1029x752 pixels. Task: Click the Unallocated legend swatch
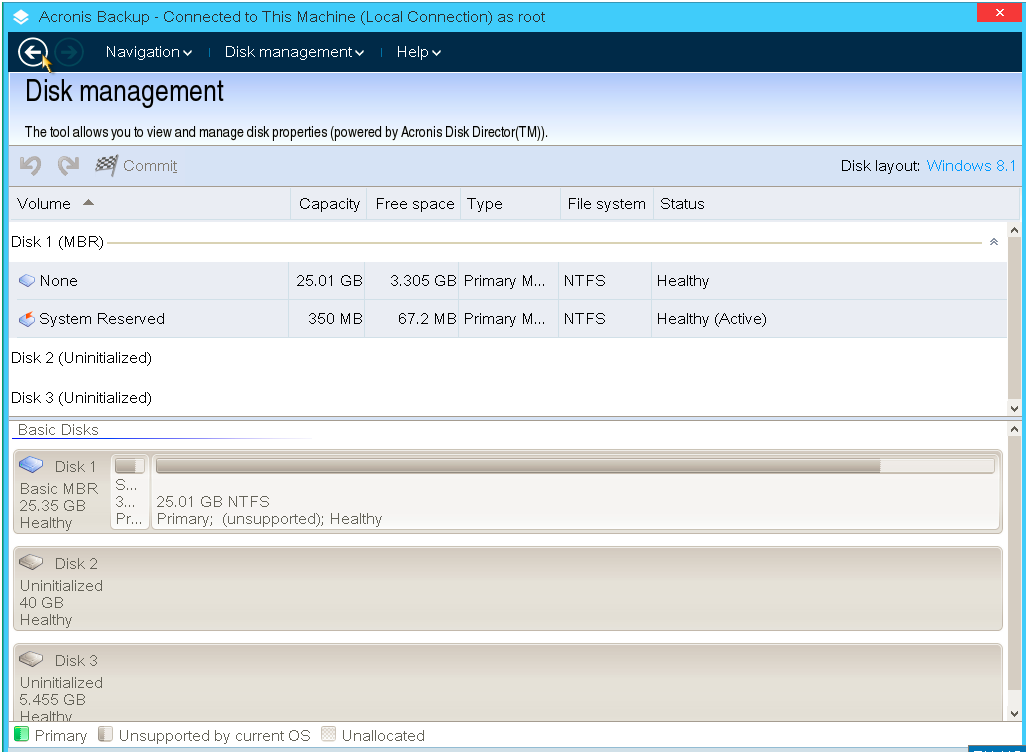click(x=328, y=734)
